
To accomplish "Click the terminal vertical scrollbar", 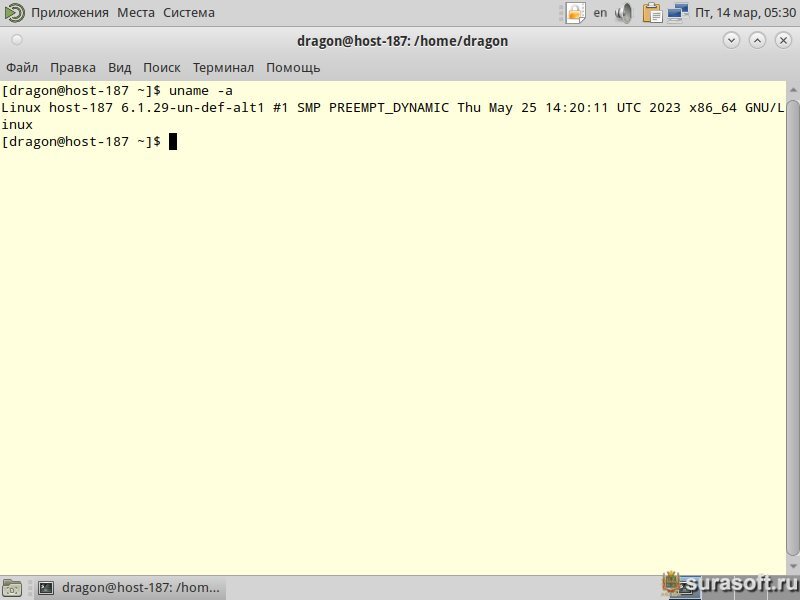I will (793, 328).
